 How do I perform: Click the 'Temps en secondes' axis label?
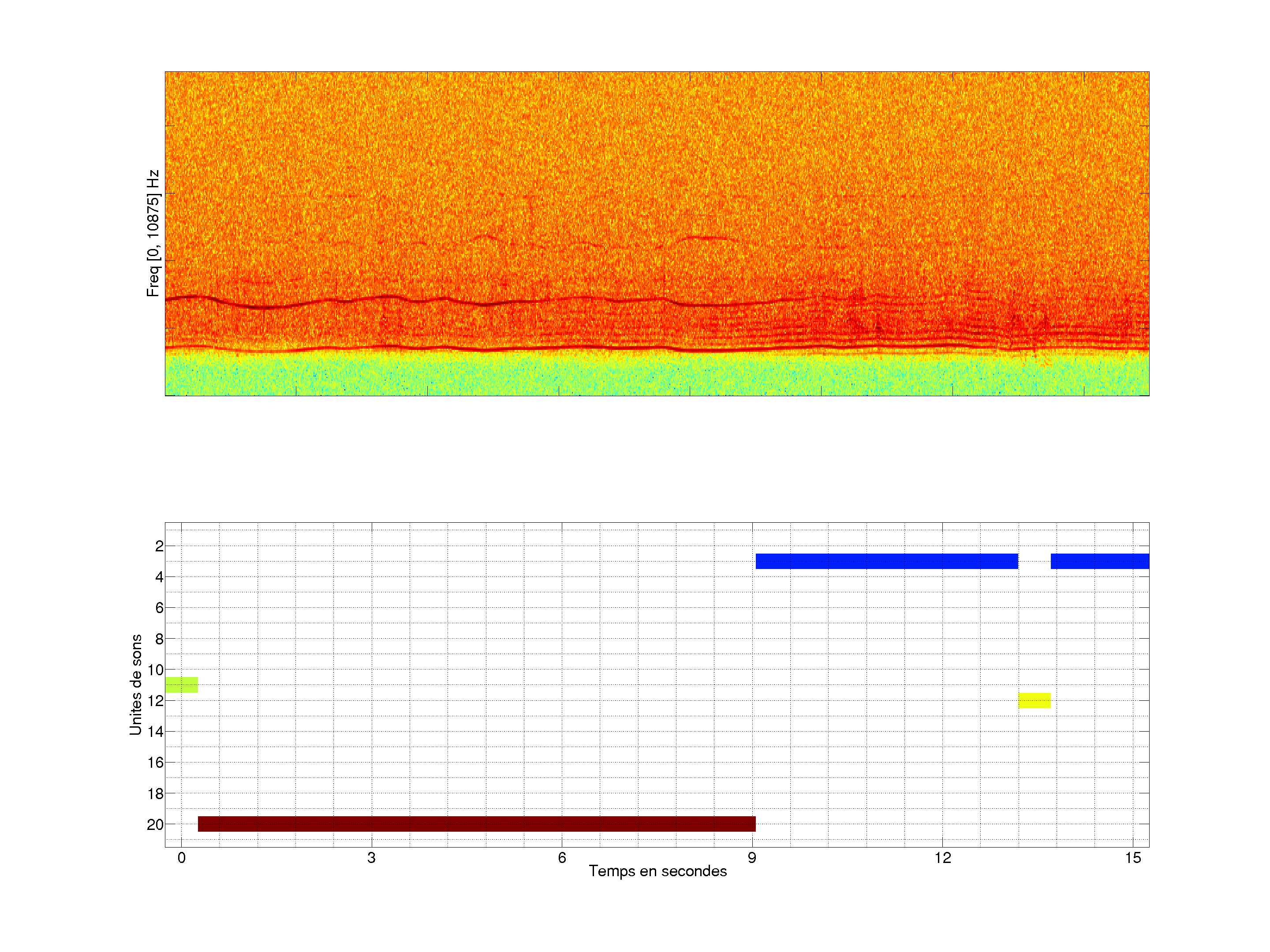[x=657, y=871]
